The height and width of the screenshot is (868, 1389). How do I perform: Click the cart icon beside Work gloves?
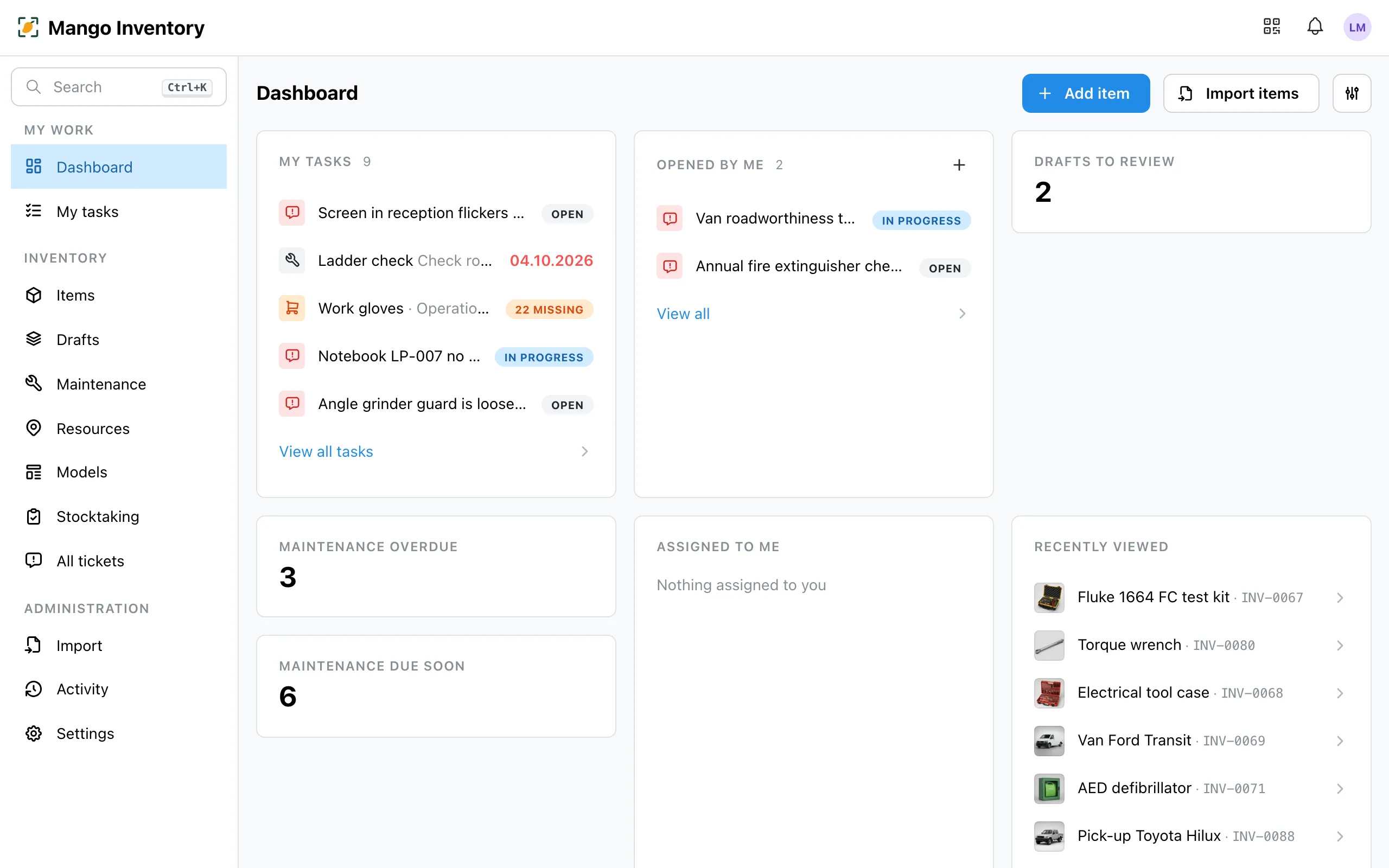click(292, 308)
